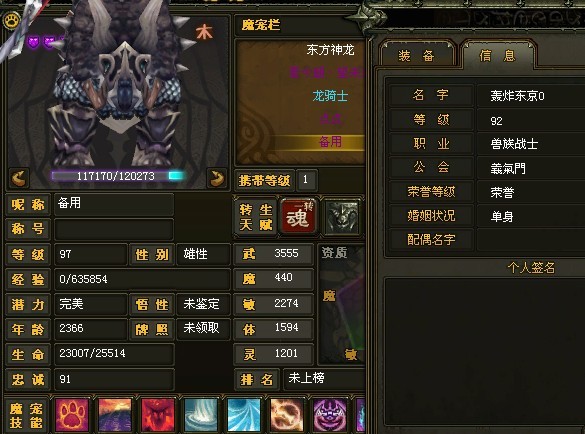
Task: Select the orange fire swirl skill icon
Action: [287, 415]
